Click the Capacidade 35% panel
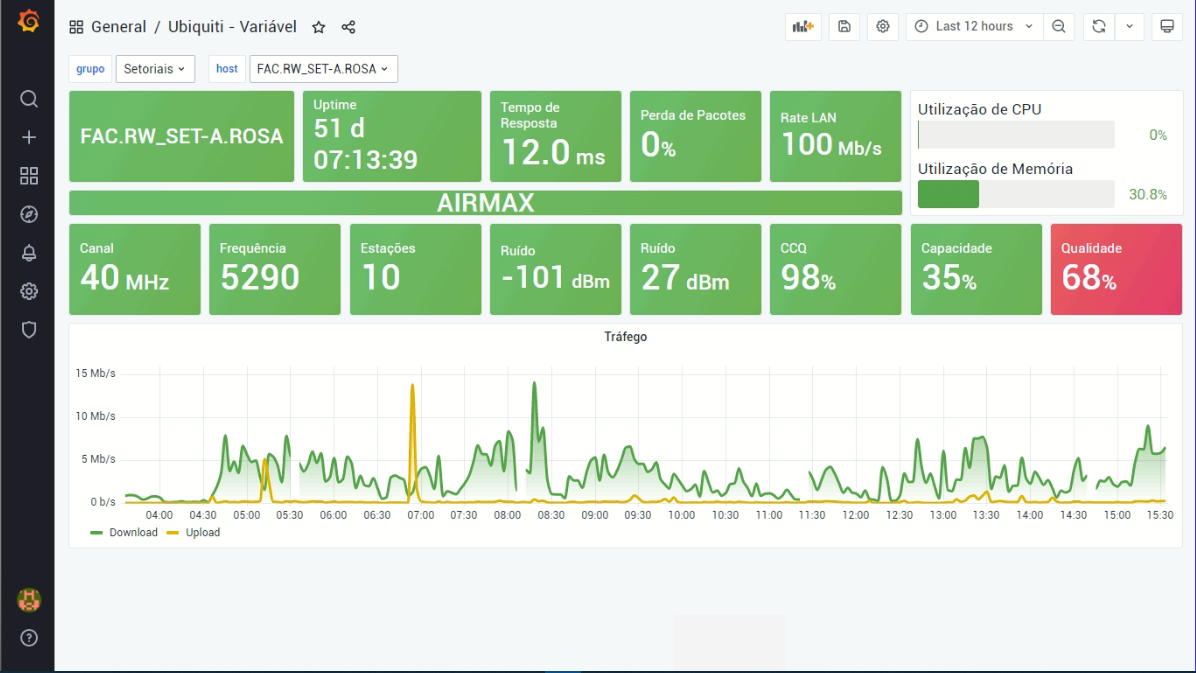The height and width of the screenshot is (673, 1196). tap(976, 269)
